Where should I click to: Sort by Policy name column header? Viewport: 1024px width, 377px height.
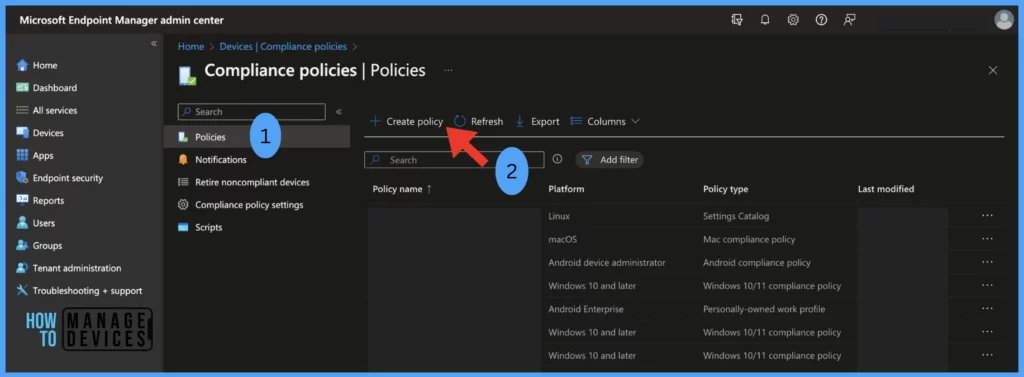click(x=402, y=189)
